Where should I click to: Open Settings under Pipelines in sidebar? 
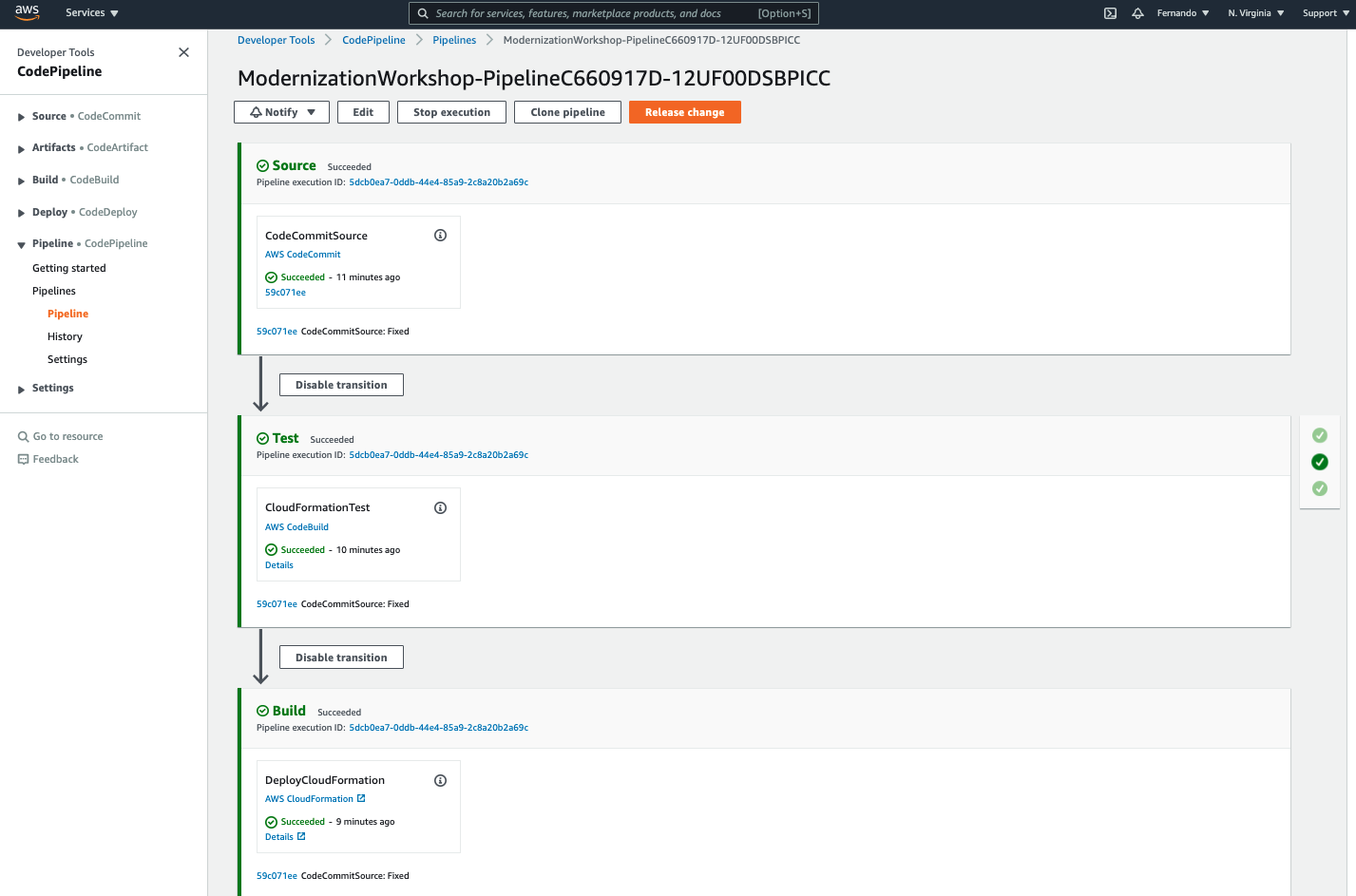pyautogui.click(x=67, y=359)
